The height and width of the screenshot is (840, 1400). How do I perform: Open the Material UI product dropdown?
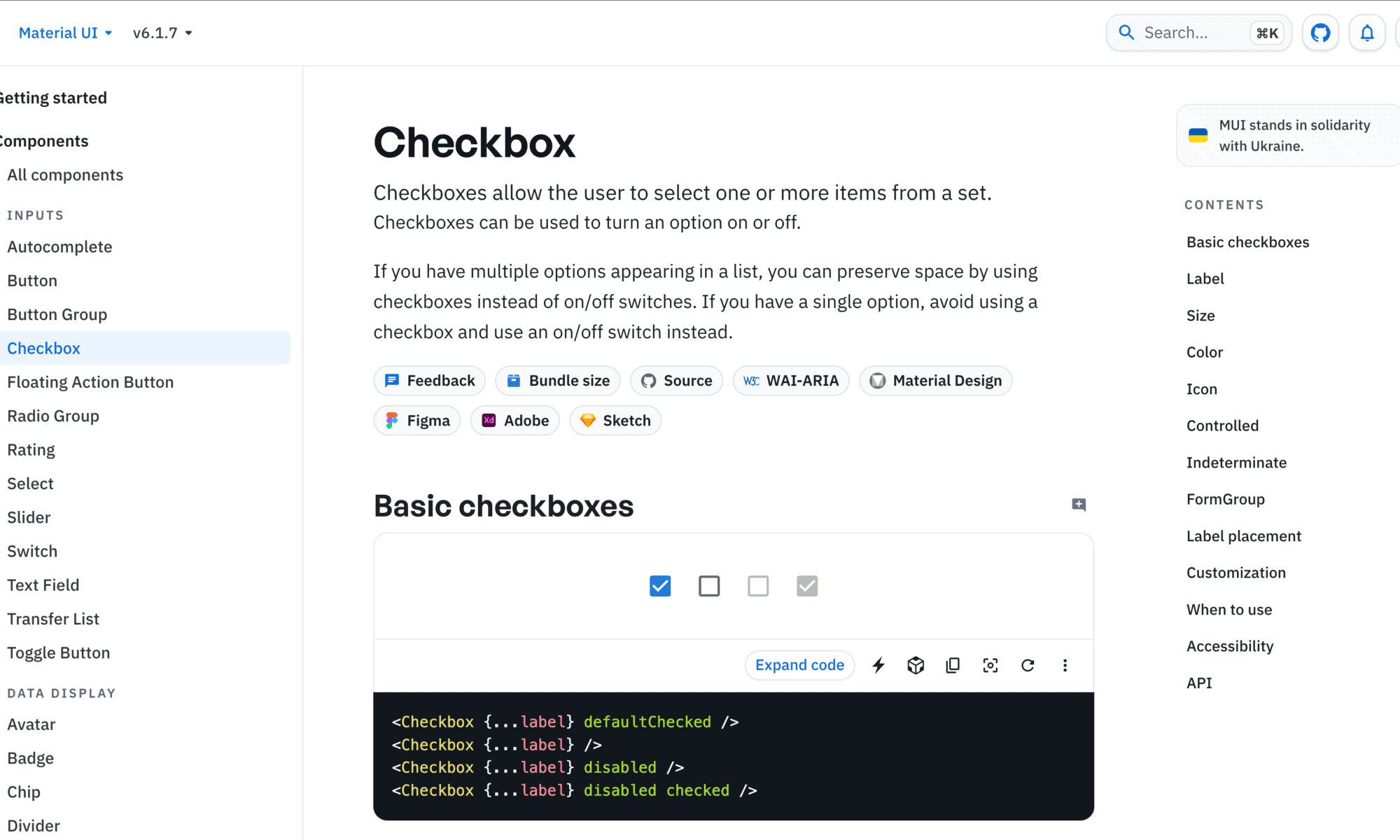[65, 33]
